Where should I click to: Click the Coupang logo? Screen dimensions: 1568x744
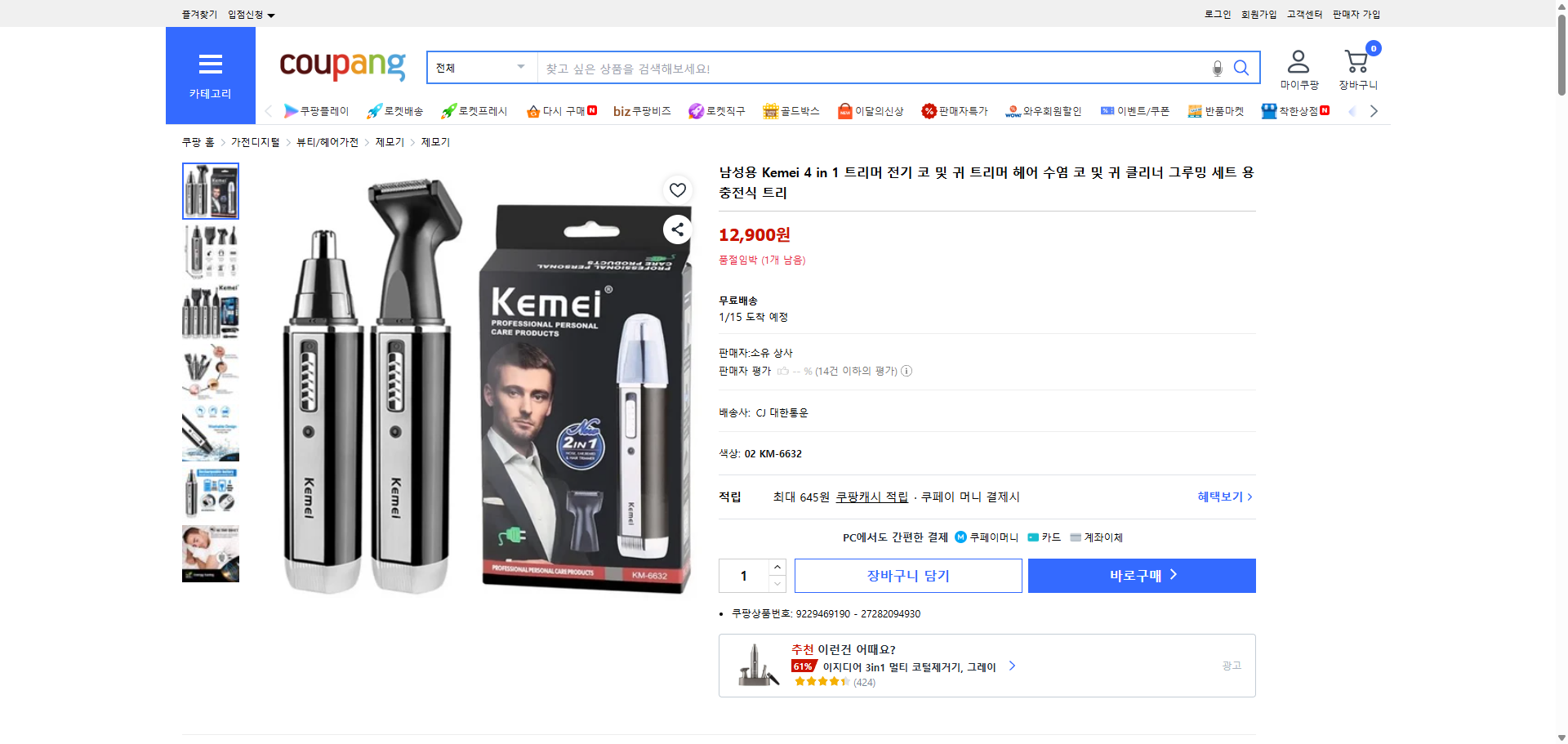[x=341, y=67]
